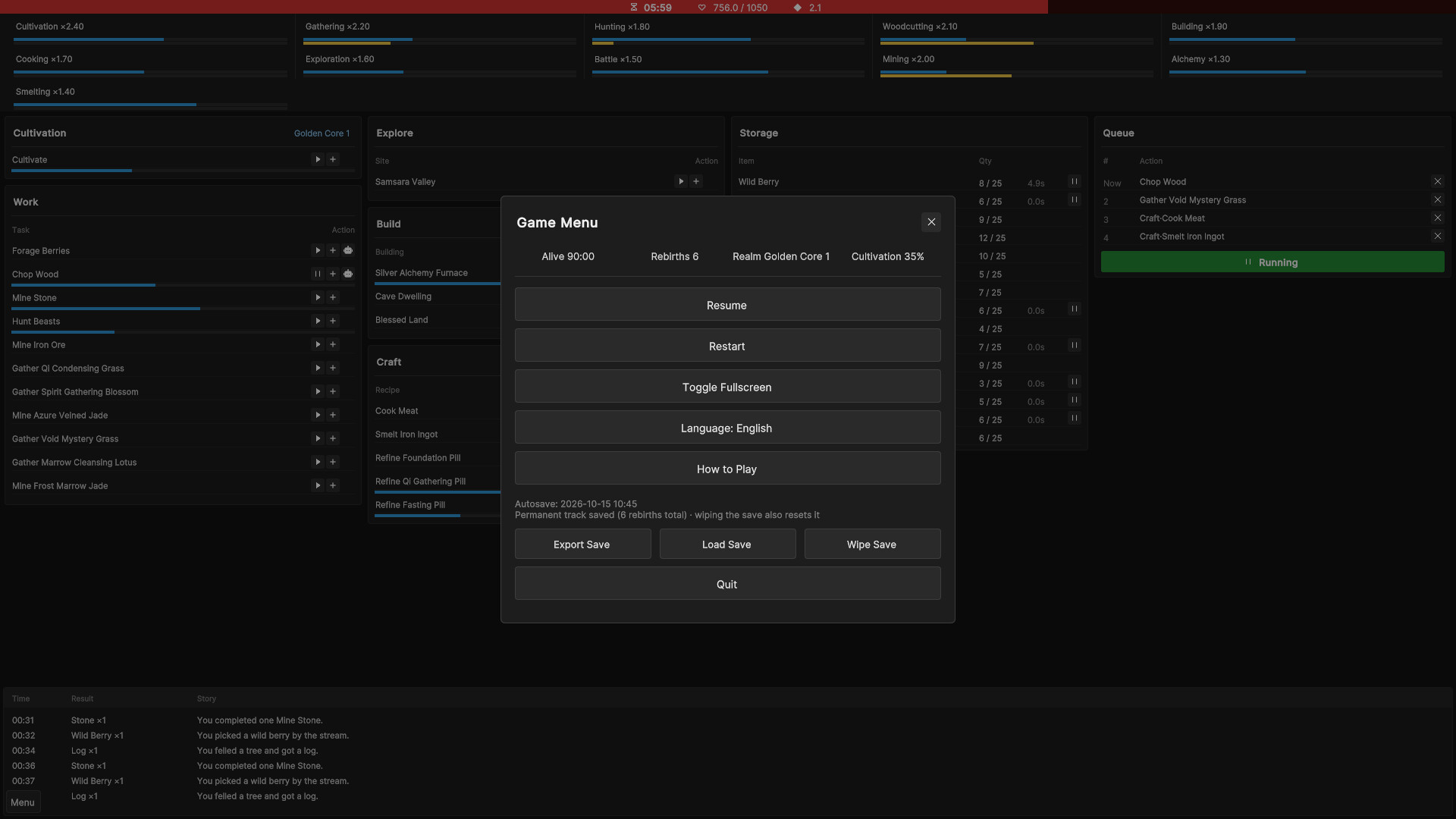
Task: Click the Rebirths 6 stat in Game Menu
Action: 674,256
